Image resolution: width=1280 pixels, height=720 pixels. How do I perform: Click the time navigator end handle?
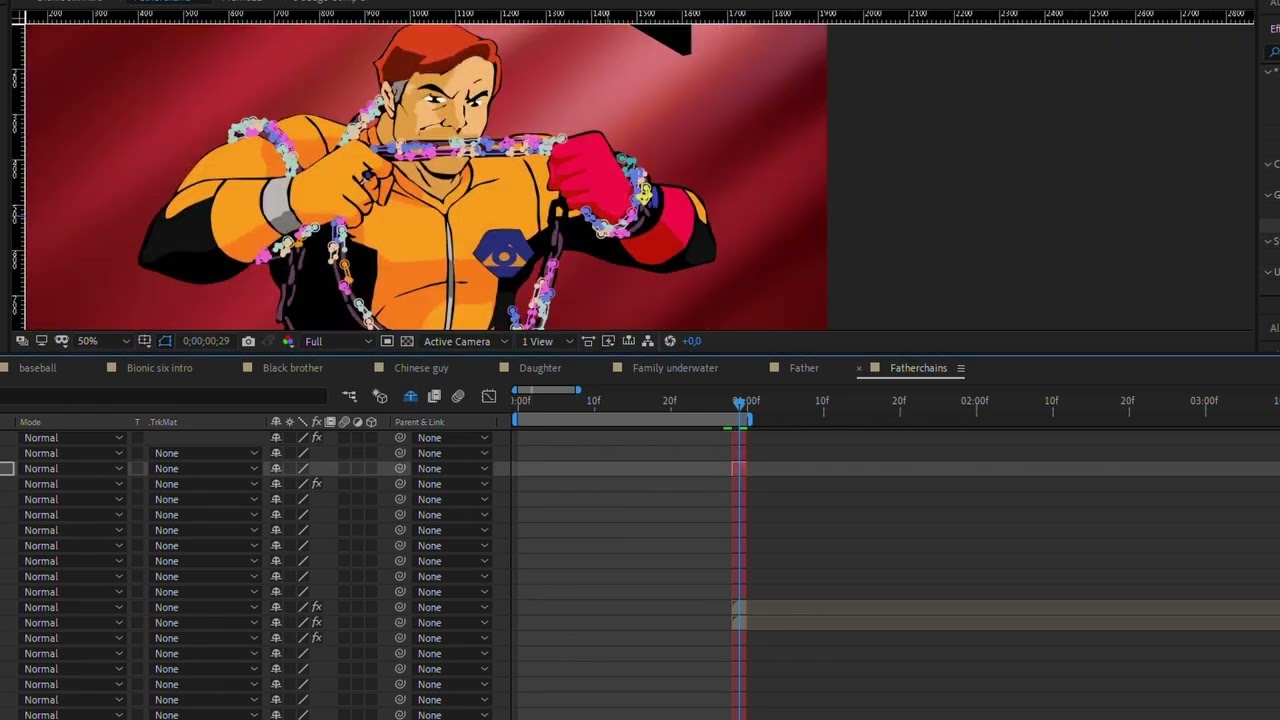[x=578, y=389]
